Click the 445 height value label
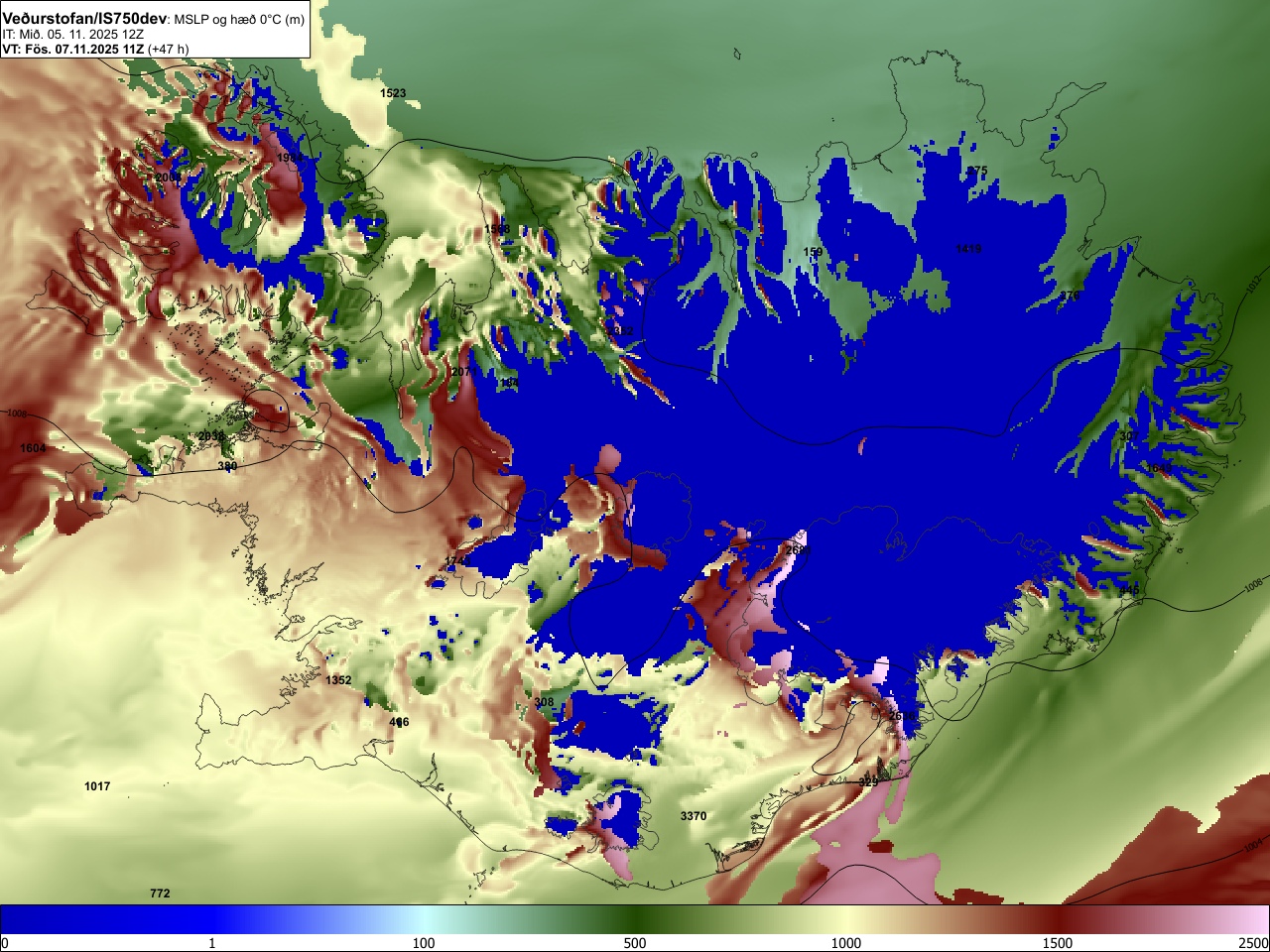1270x952 pixels. (x=1129, y=591)
